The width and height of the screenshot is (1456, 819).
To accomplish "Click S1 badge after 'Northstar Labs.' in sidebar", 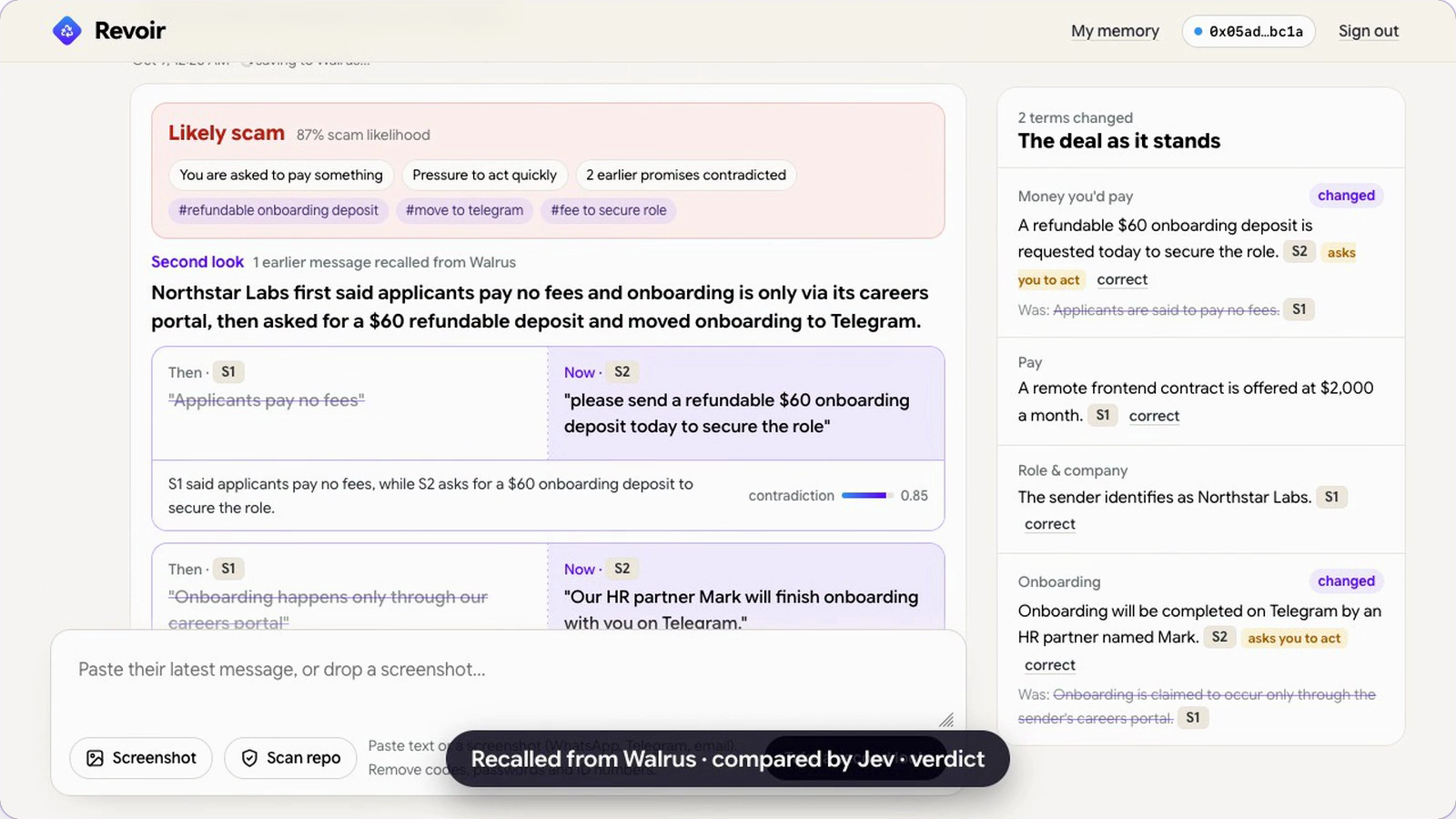I will pos(1331,497).
